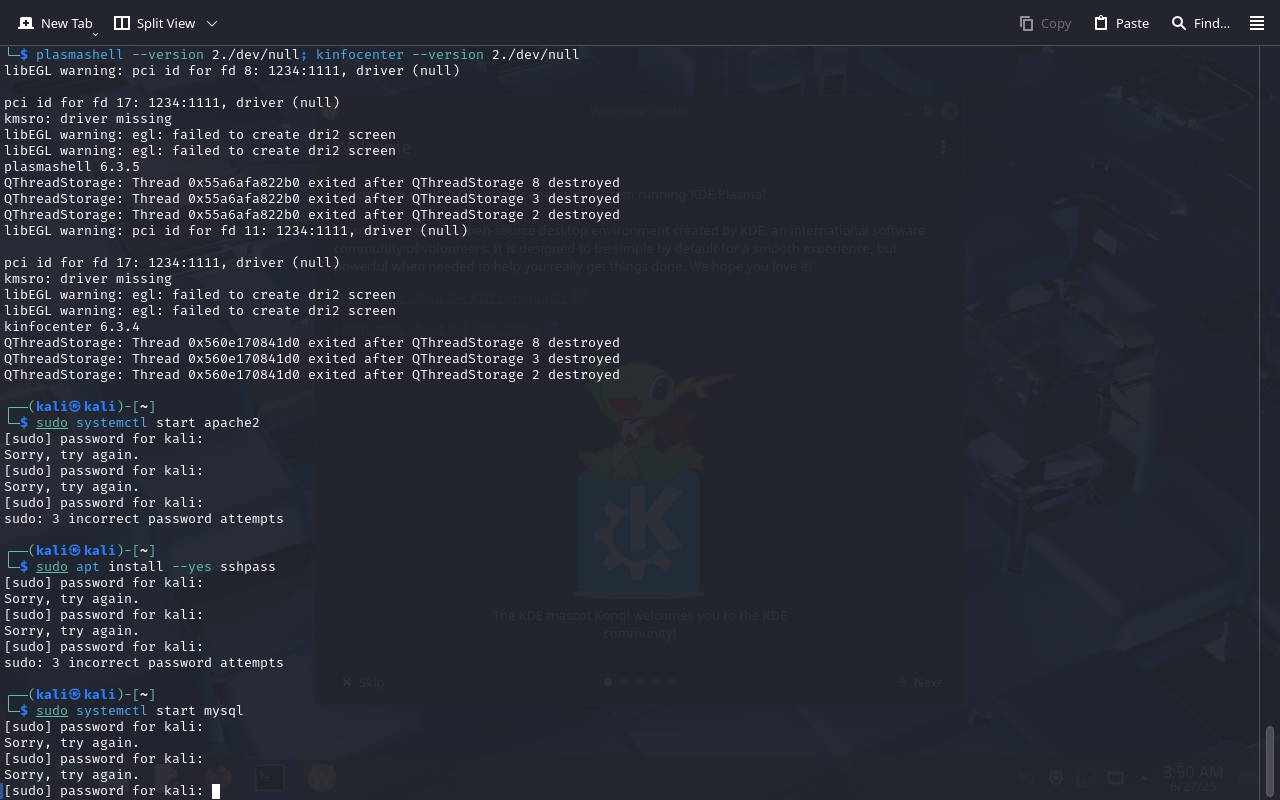
Task: Click the line 'plasmashell 6.3.5'
Action: pyautogui.click(x=72, y=167)
